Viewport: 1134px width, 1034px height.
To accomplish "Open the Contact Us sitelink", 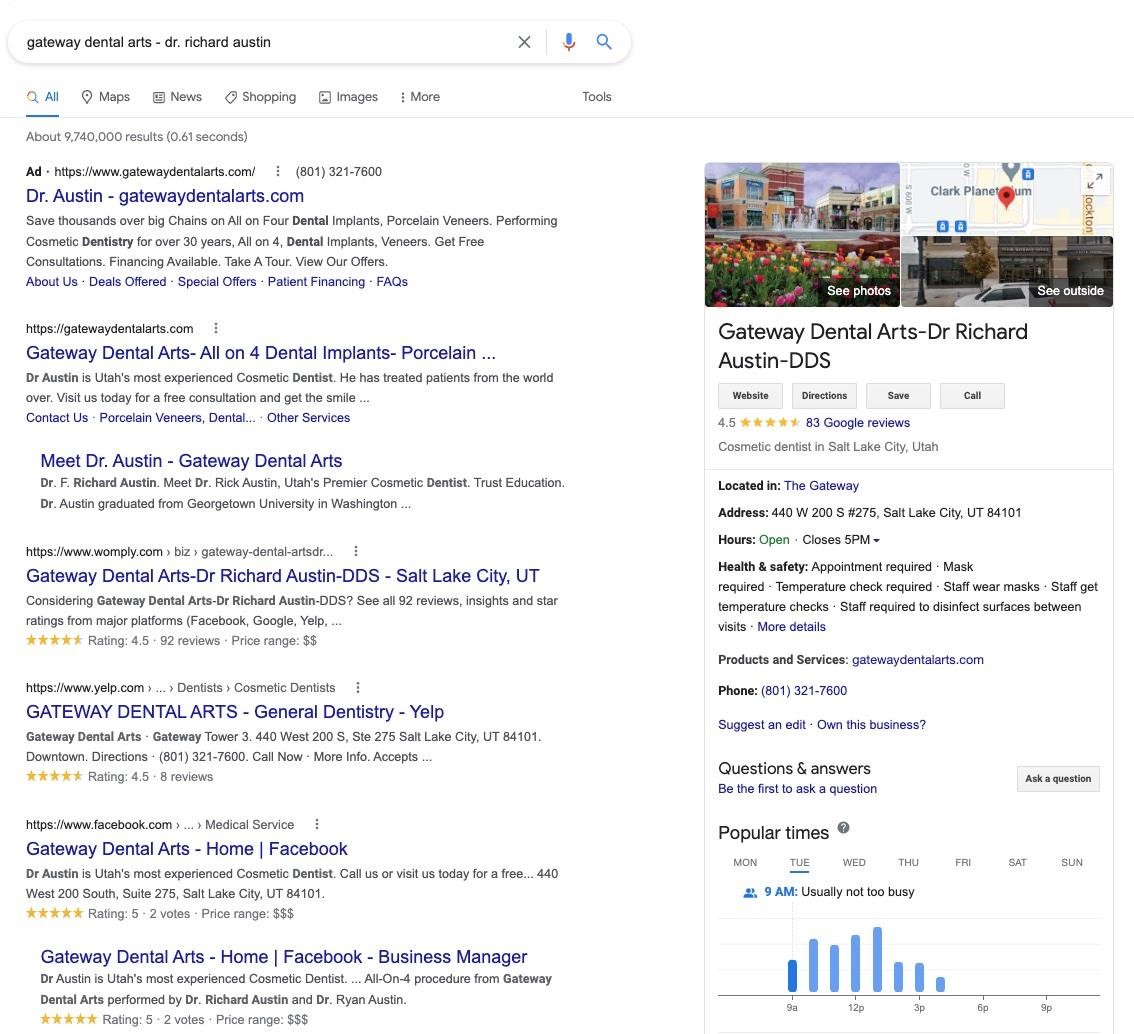I will (57, 418).
